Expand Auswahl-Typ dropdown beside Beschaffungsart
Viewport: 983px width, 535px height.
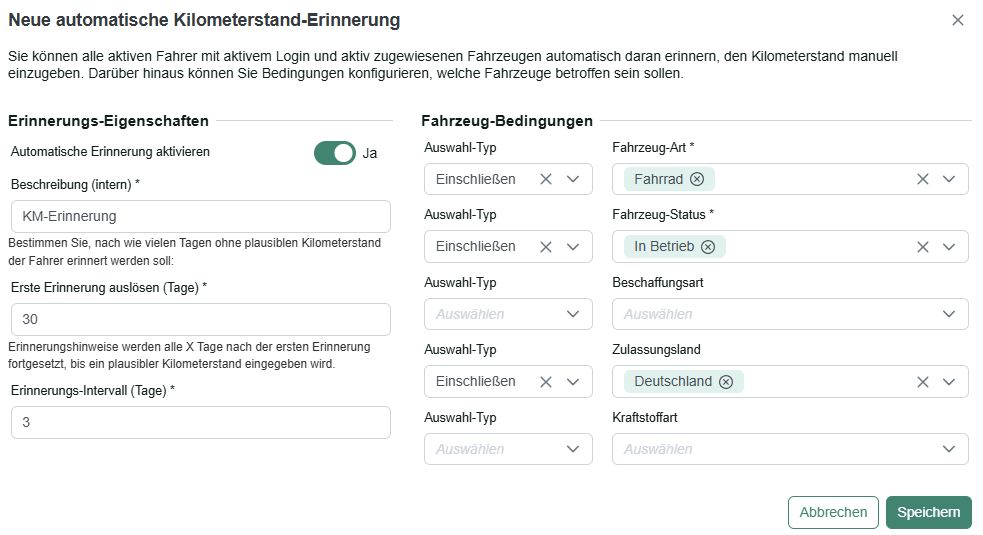(x=508, y=314)
